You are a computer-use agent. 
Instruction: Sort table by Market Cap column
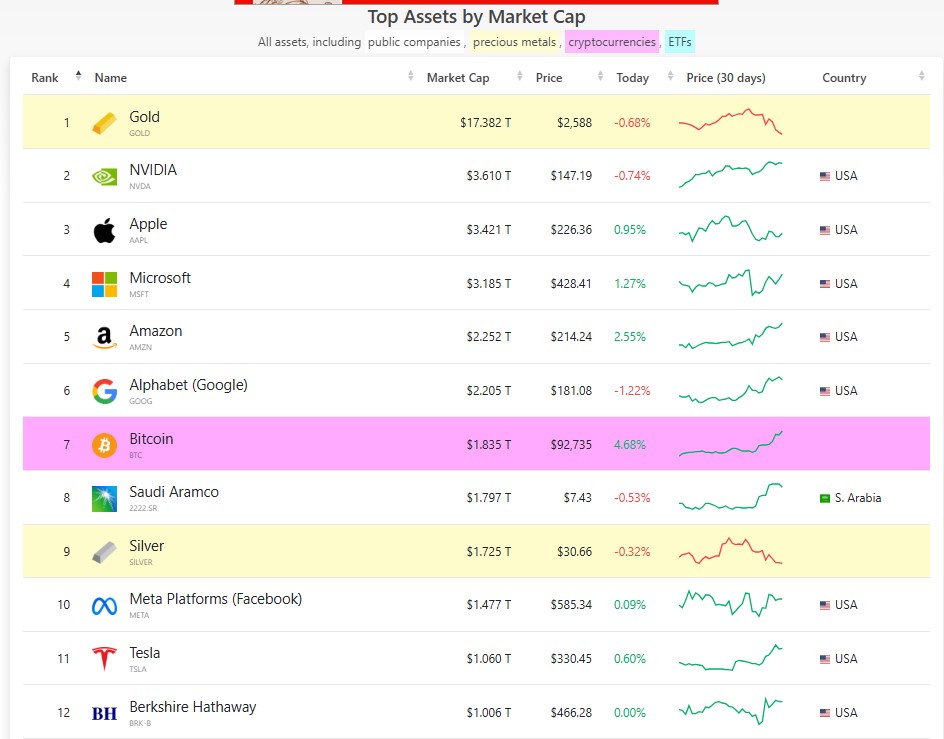[458, 78]
